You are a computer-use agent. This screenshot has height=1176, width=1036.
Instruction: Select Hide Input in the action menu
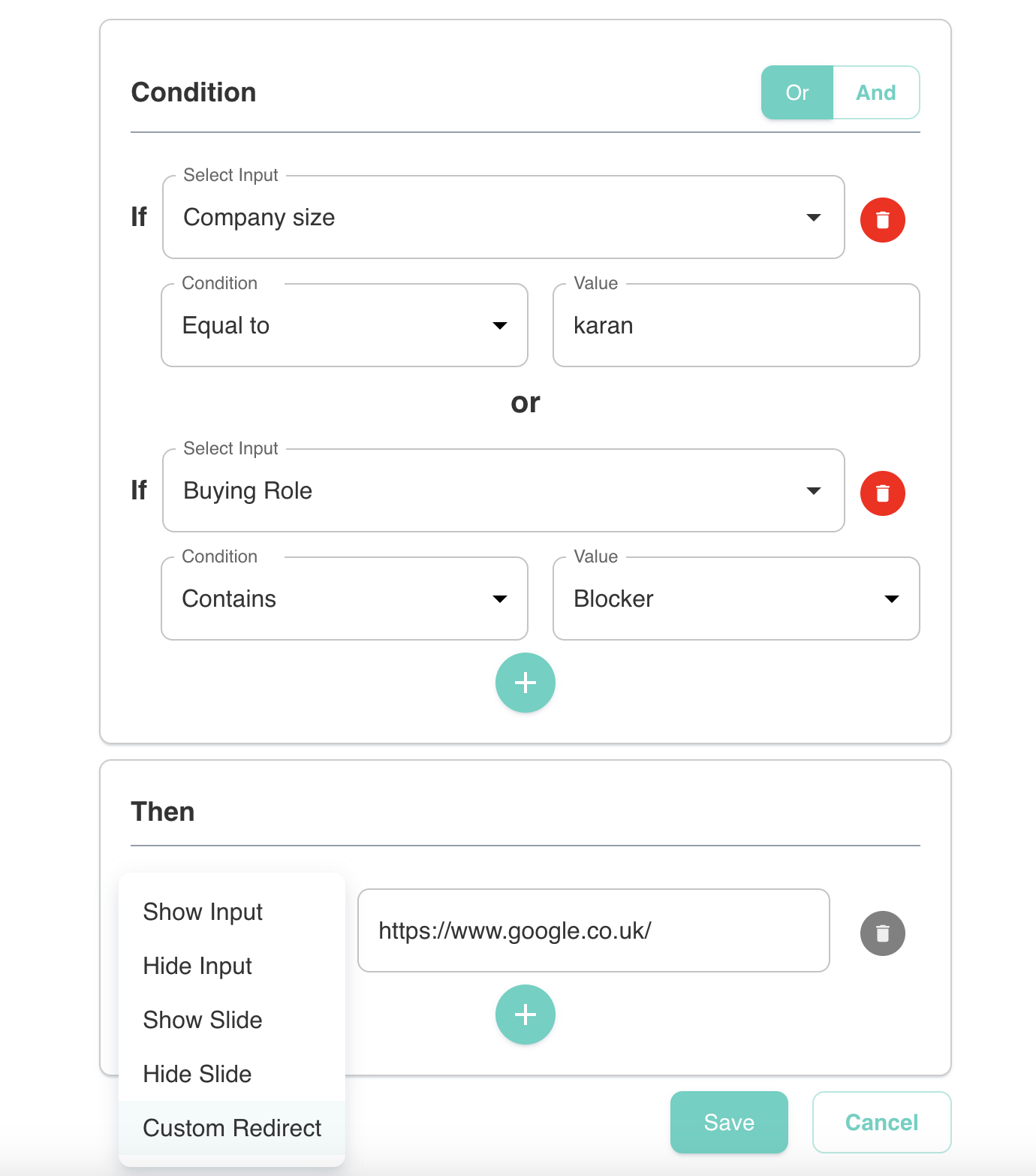(197, 966)
